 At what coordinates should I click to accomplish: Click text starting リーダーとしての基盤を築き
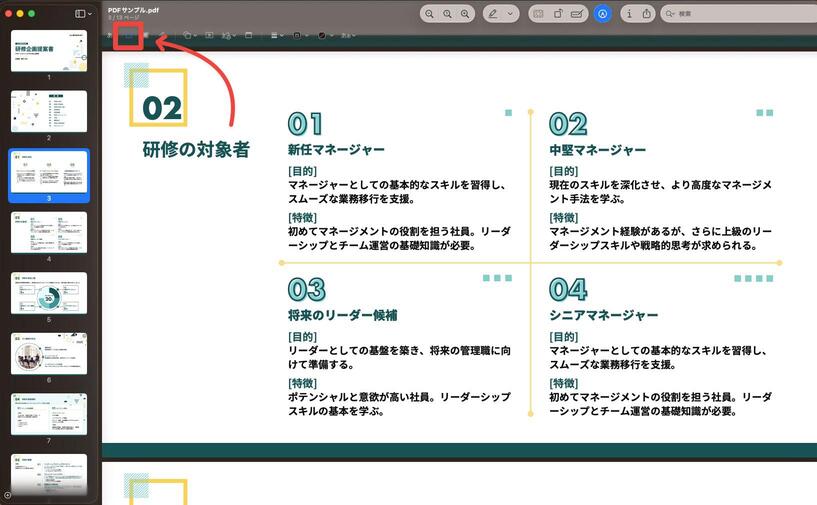pos(399,358)
